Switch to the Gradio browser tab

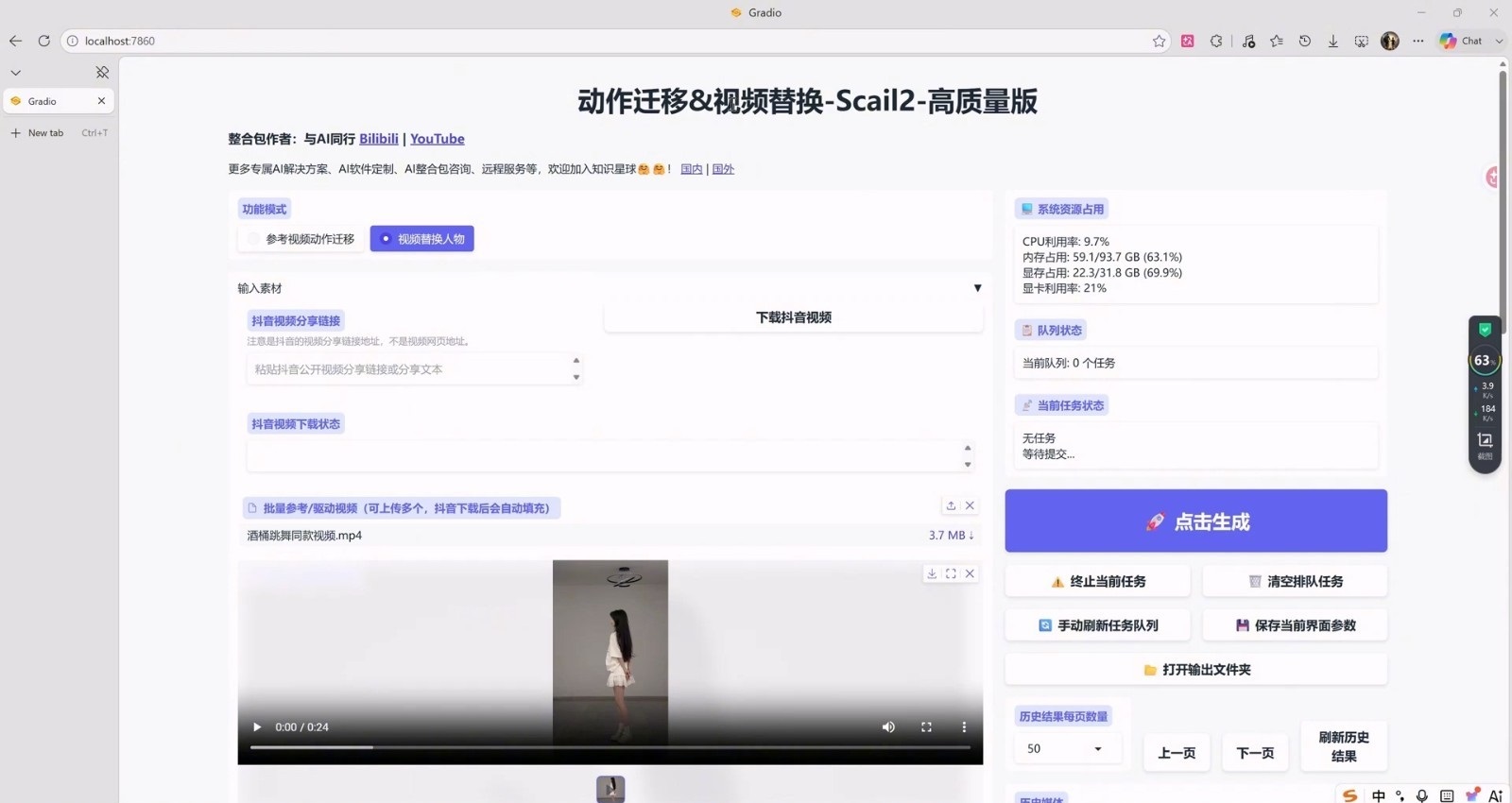click(x=57, y=101)
